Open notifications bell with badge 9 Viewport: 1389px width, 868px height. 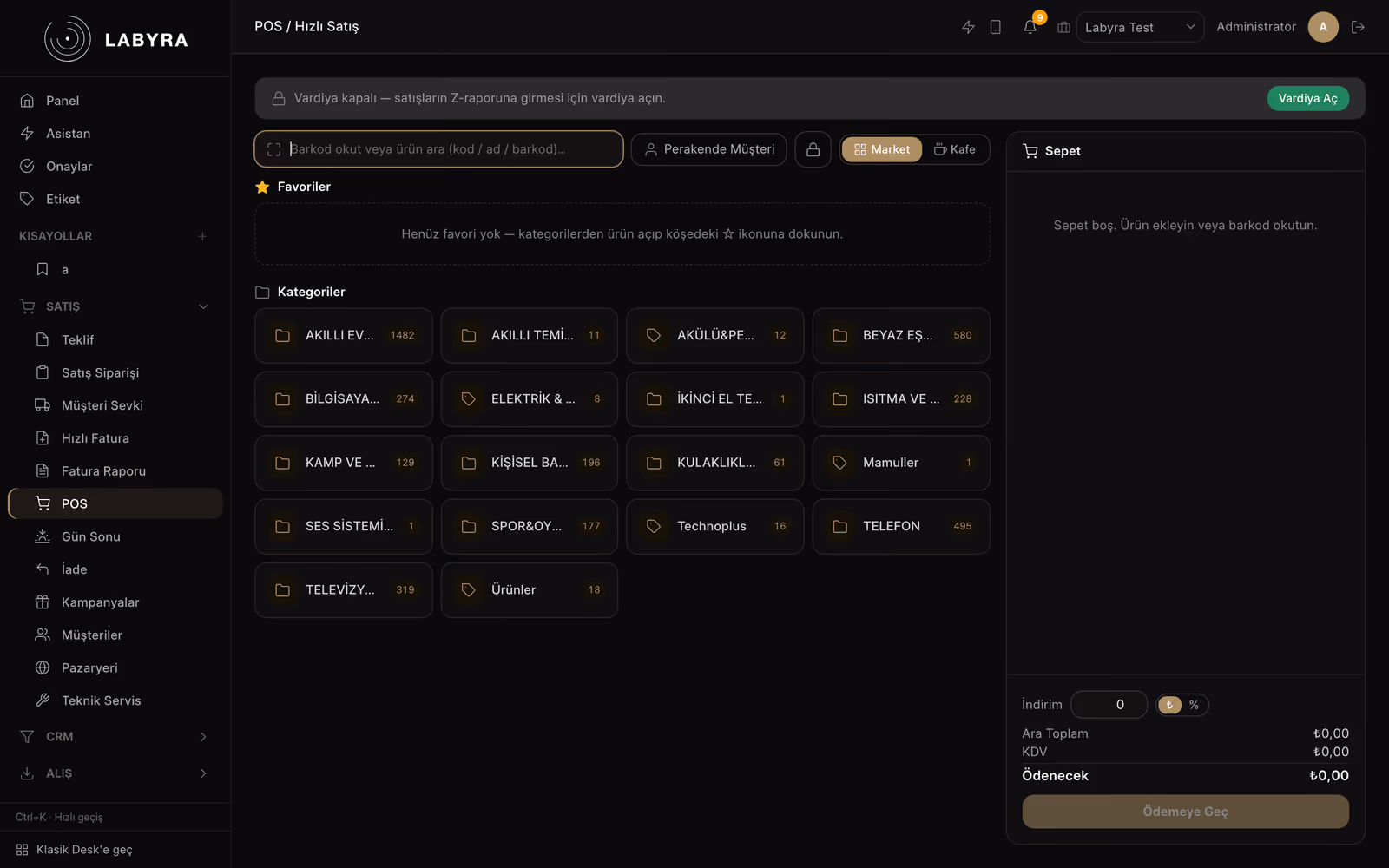1030,27
